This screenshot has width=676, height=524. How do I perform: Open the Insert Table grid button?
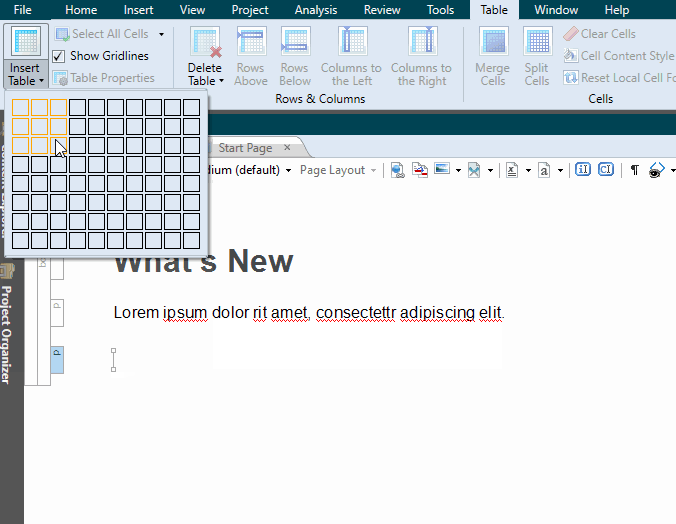click(x=26, y=55)
